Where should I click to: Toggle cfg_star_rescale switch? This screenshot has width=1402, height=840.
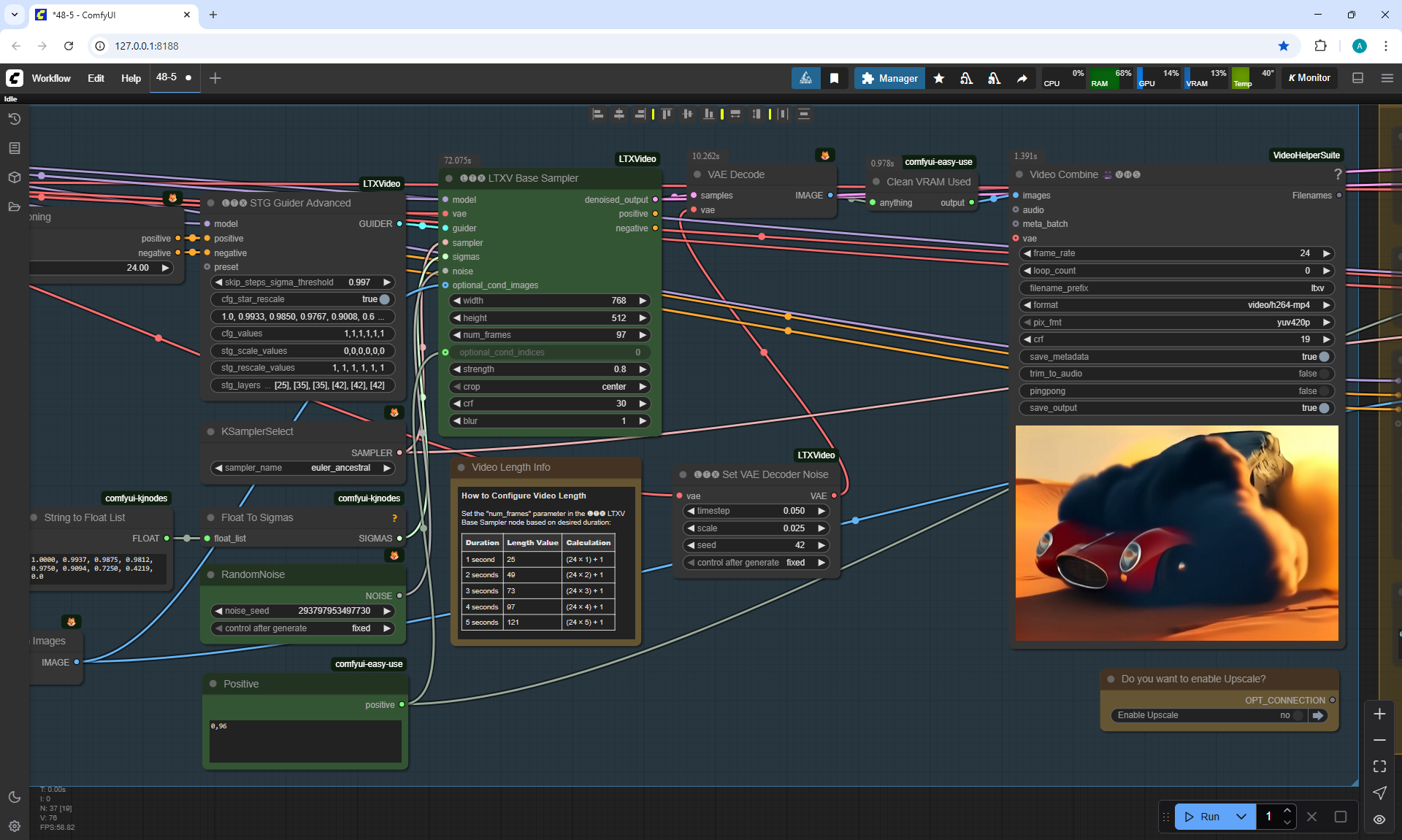[384, 299]
